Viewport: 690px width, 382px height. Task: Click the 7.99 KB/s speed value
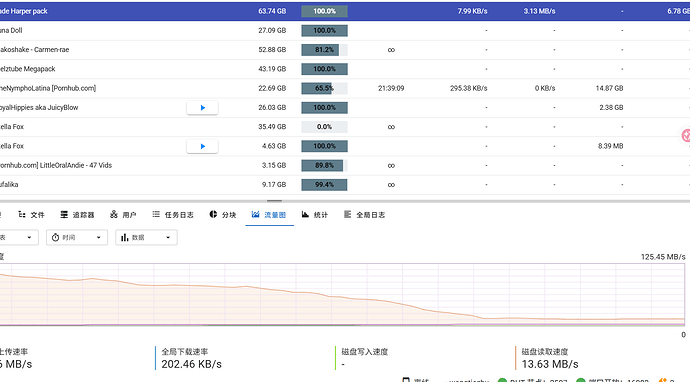472,11
